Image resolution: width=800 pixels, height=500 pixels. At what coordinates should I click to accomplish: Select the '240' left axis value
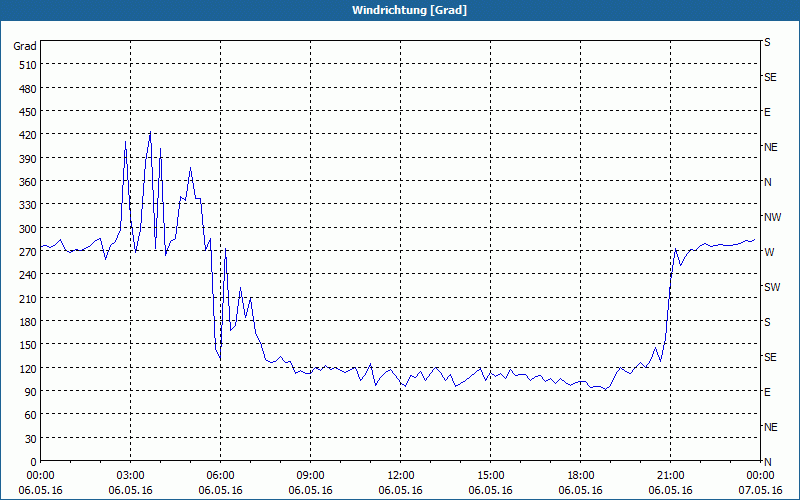click(28, 276)
